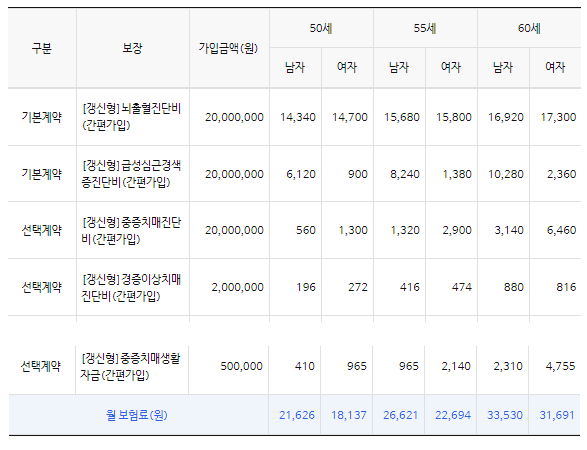Click the 2,360 premium value
This screenshot has height=450, width=587.
coord(562,174)
